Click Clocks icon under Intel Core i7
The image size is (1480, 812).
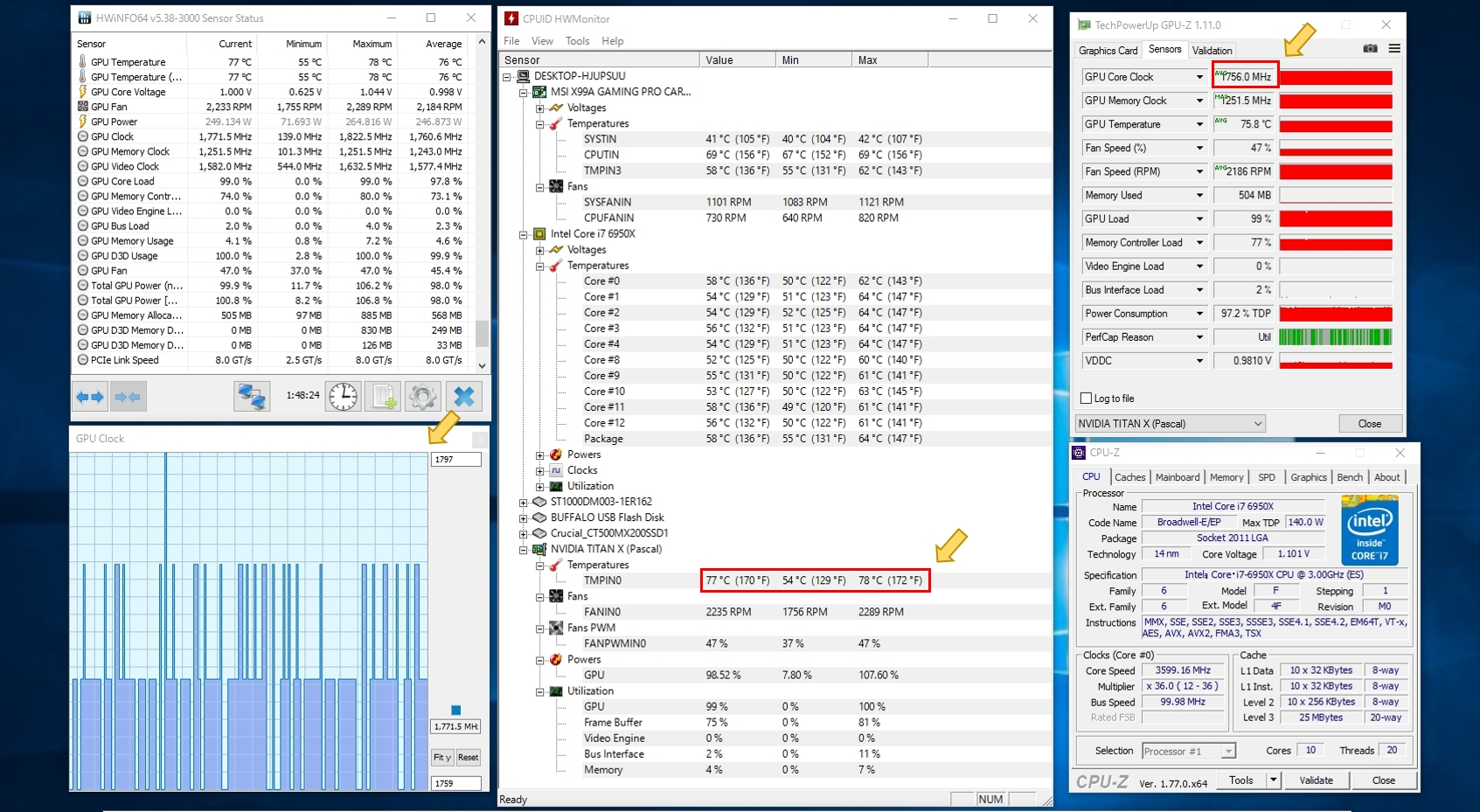556,470
